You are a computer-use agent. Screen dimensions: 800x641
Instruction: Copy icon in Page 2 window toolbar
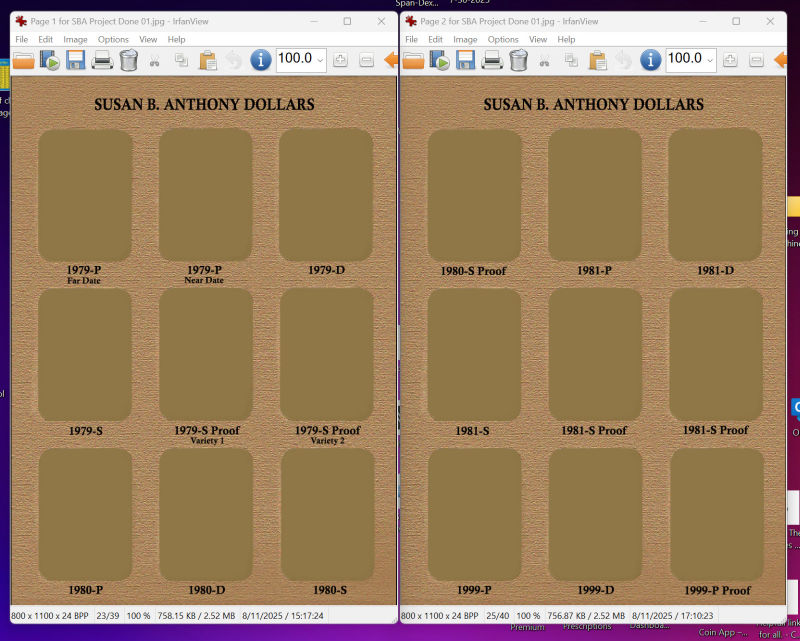[x=571, y=60]
